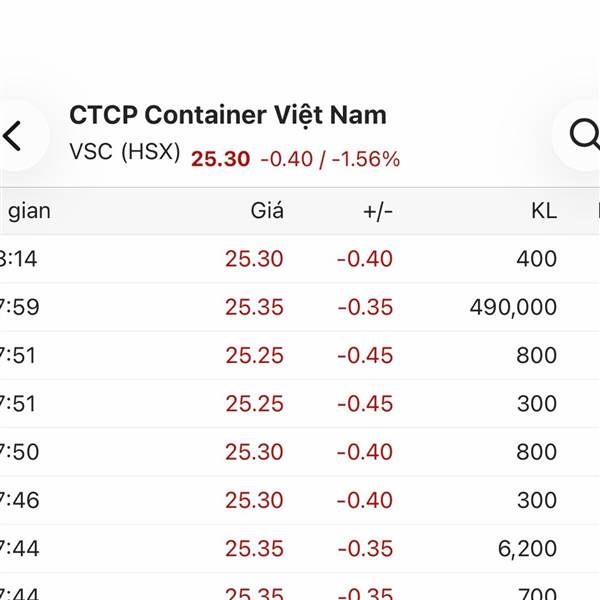Tap the back arrow icon
Screen dimensions: 600x600
pyautogui.click(x=13, y=136)
